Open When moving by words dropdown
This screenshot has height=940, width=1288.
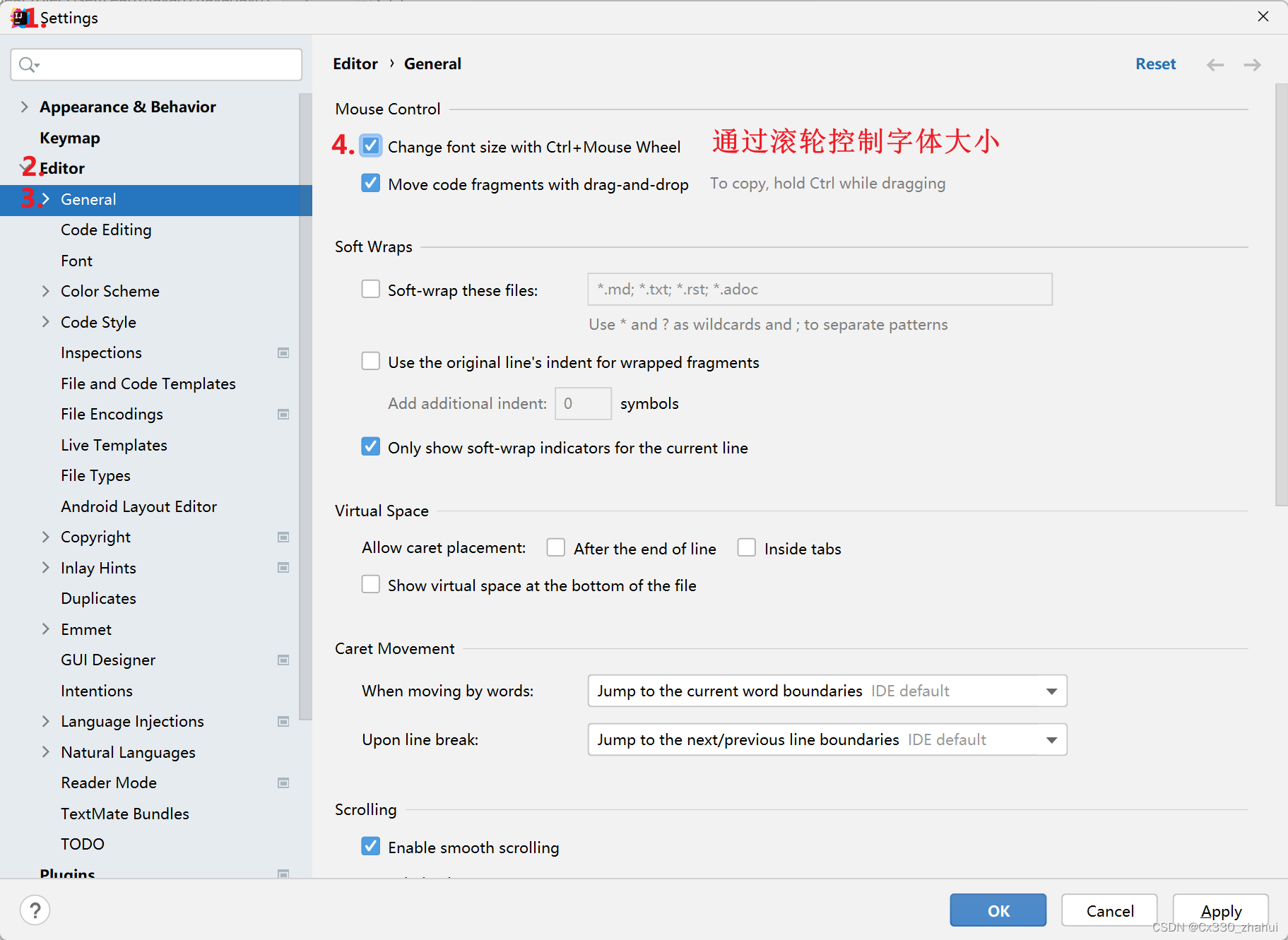point(827,691)
